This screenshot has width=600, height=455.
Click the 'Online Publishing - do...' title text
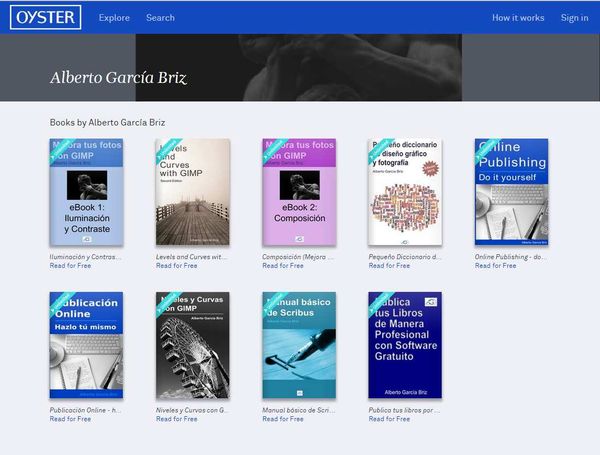point(510,257)
